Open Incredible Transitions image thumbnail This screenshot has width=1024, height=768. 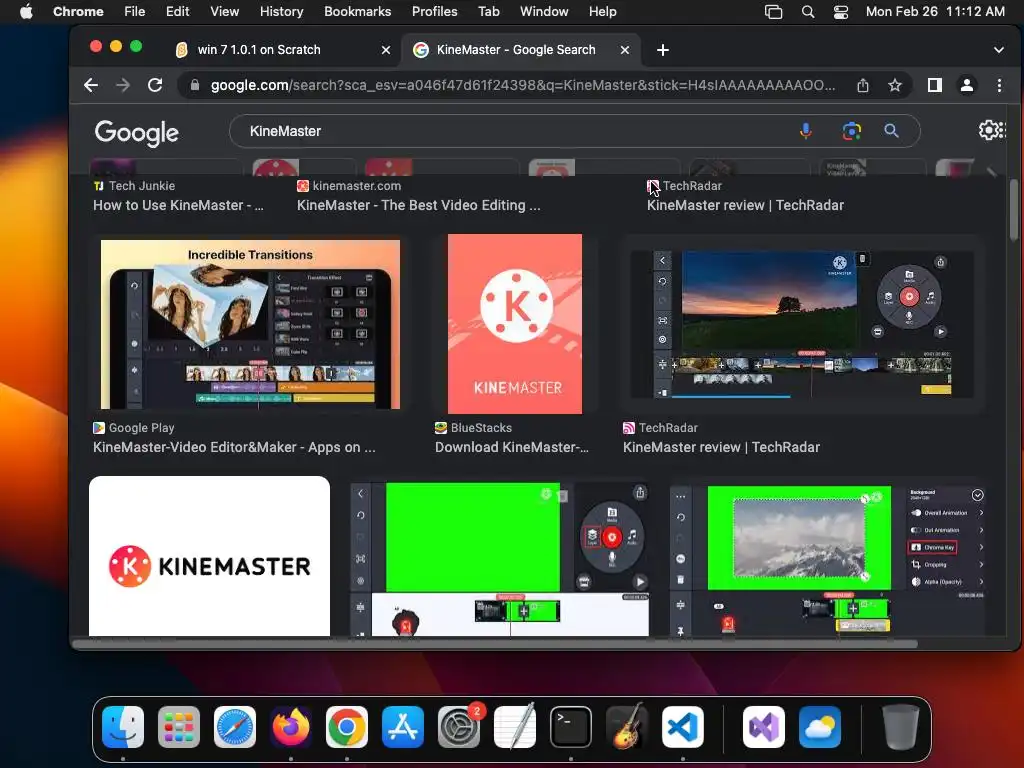pyautogui.click(x=250, y=324)
